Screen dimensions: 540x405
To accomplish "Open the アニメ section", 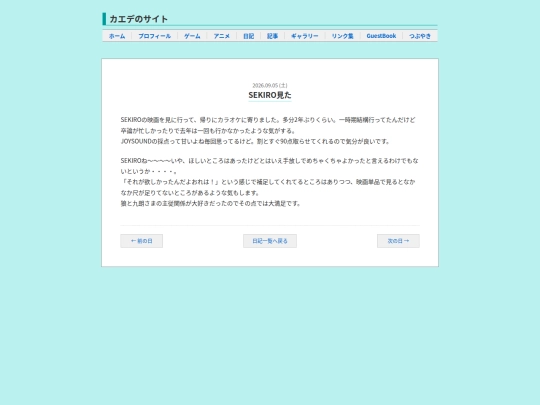I will (221, 36).
